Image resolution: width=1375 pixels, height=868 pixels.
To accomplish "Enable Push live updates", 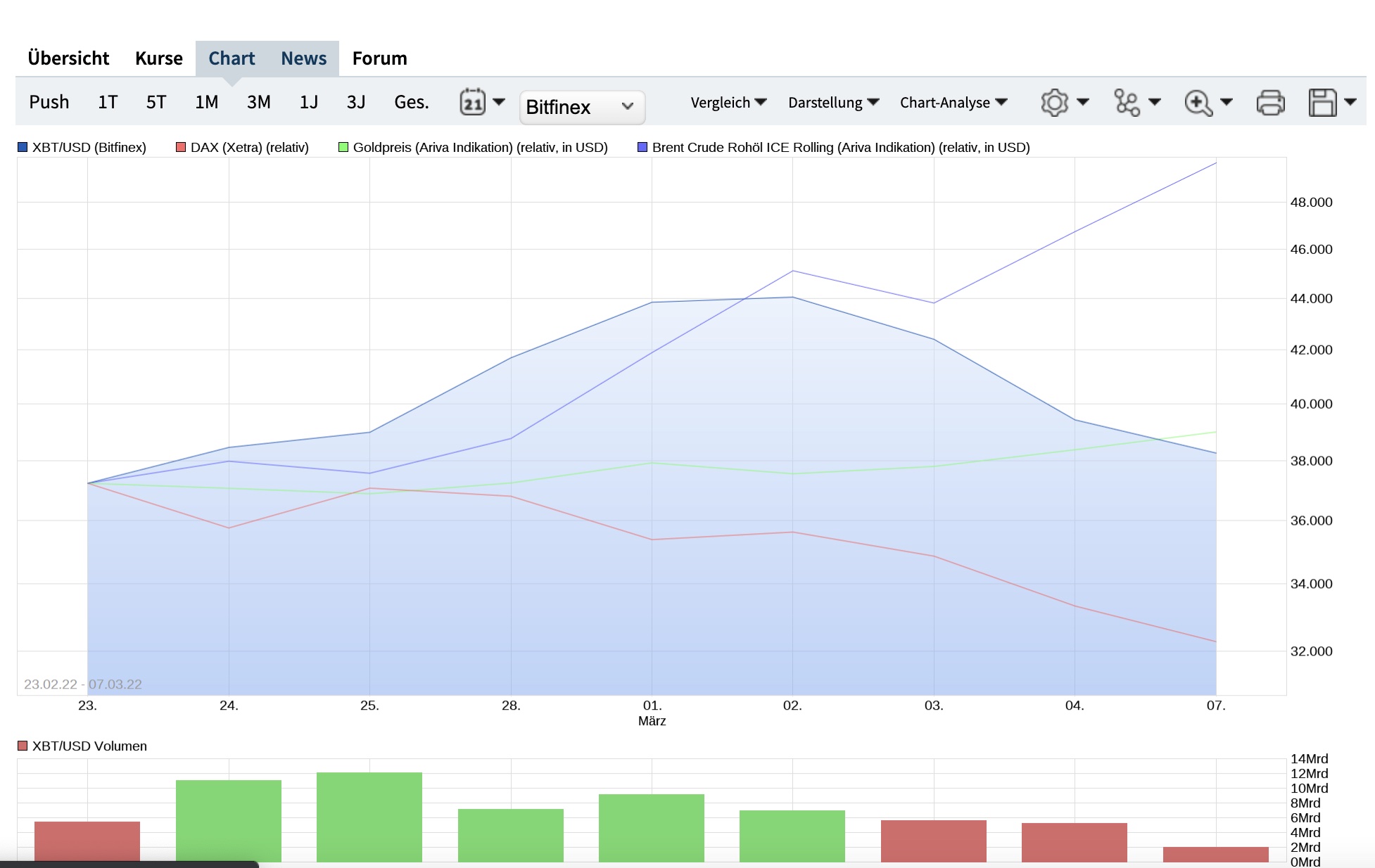I will tap(49, 103).
